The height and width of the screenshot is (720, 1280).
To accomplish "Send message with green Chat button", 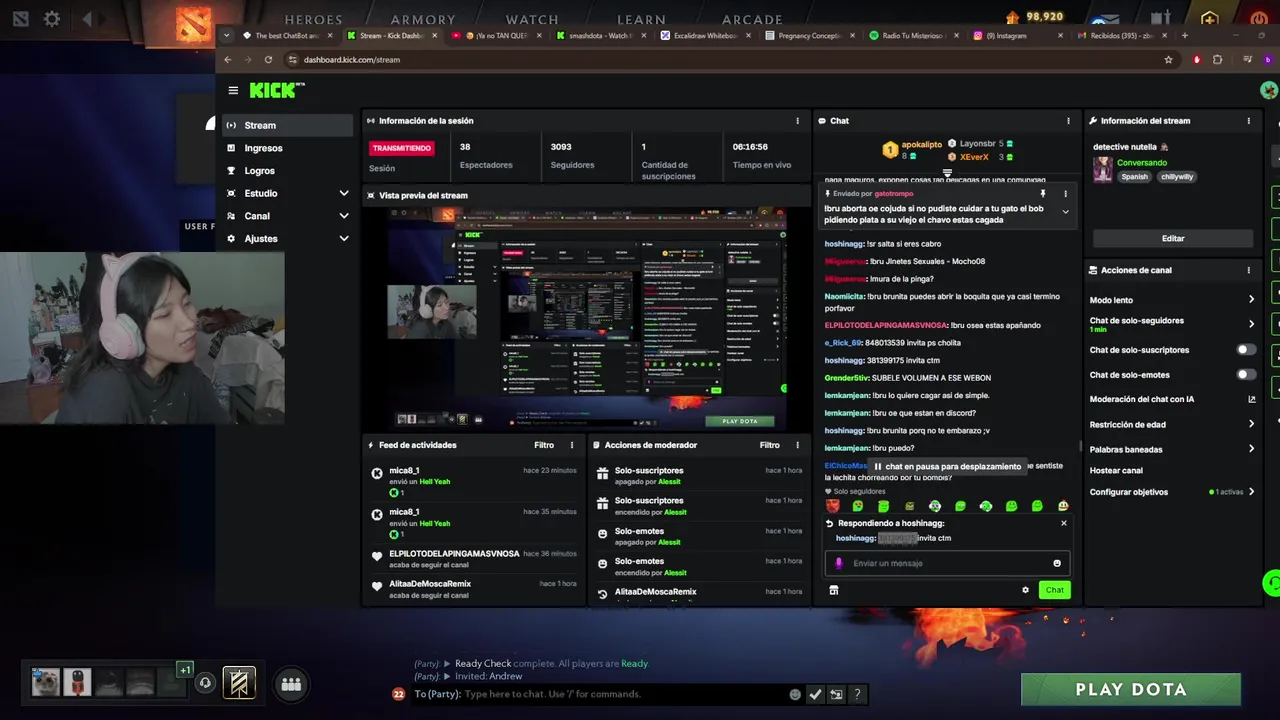I will coord(1055,590).
